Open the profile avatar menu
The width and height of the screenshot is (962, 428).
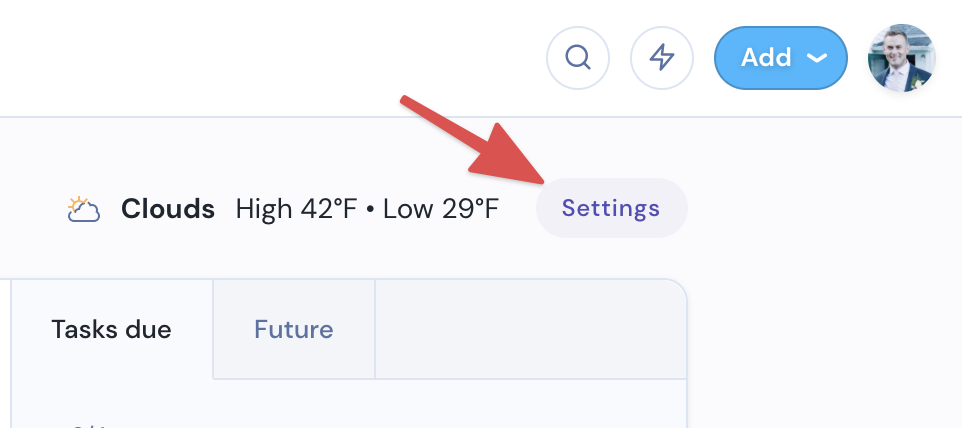point(901,58)
